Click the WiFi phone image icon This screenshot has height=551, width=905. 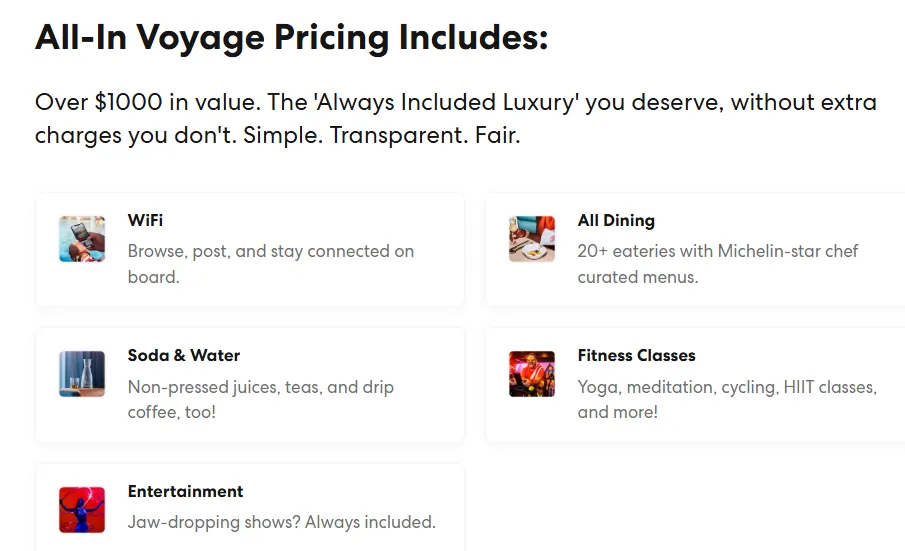[82, 239]
